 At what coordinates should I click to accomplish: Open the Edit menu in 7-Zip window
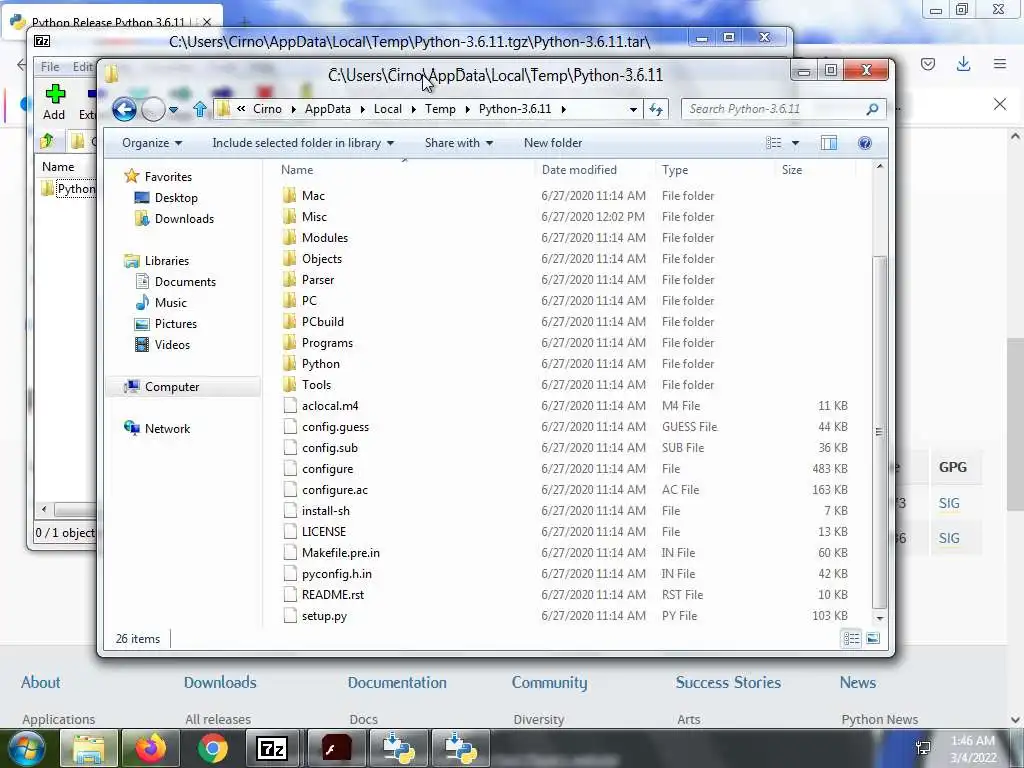pos(82,67)
